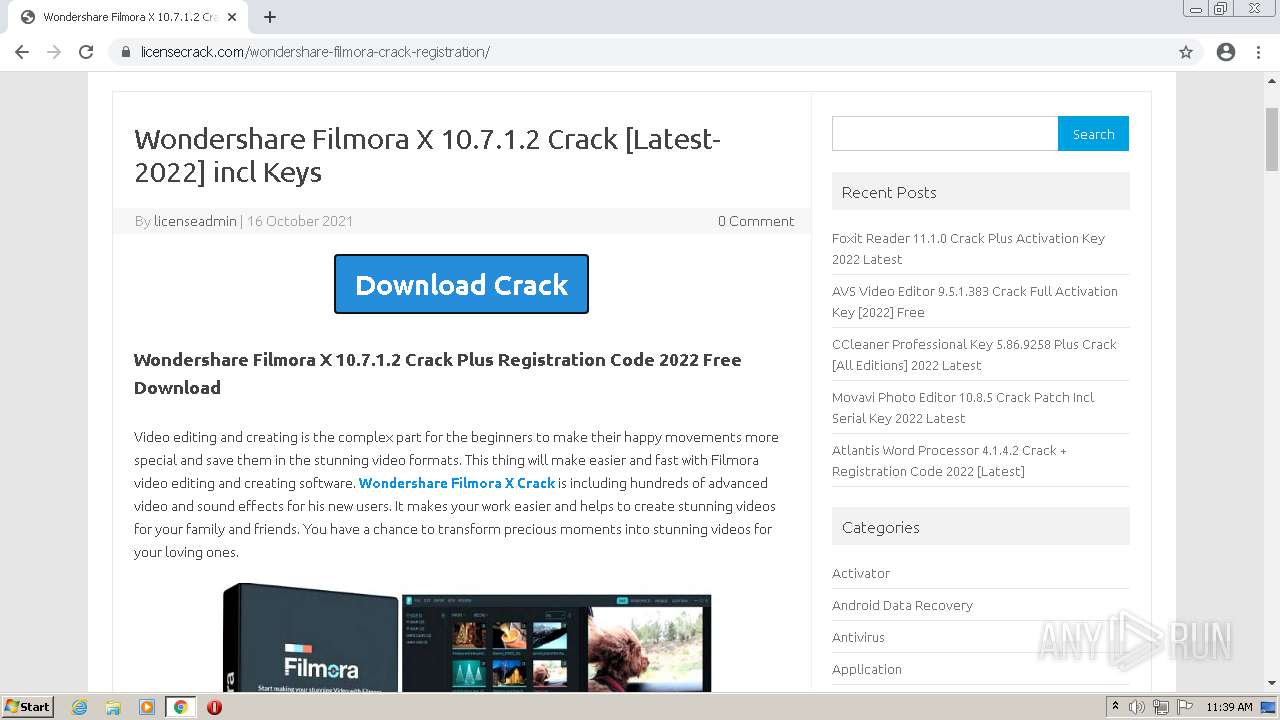Screen dimensions: 1280x720
Task: Open Atlantis Word Processor 4.1.4.2 Crack post
Action: [x=949, y=460]
